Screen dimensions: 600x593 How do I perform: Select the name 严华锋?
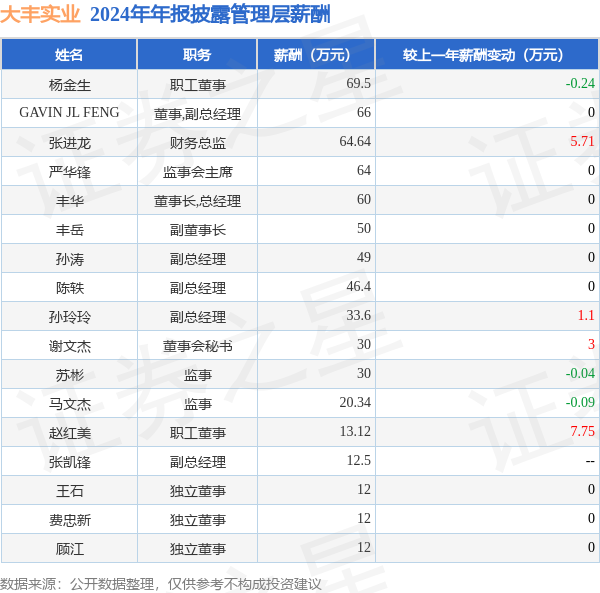point(70,172)
